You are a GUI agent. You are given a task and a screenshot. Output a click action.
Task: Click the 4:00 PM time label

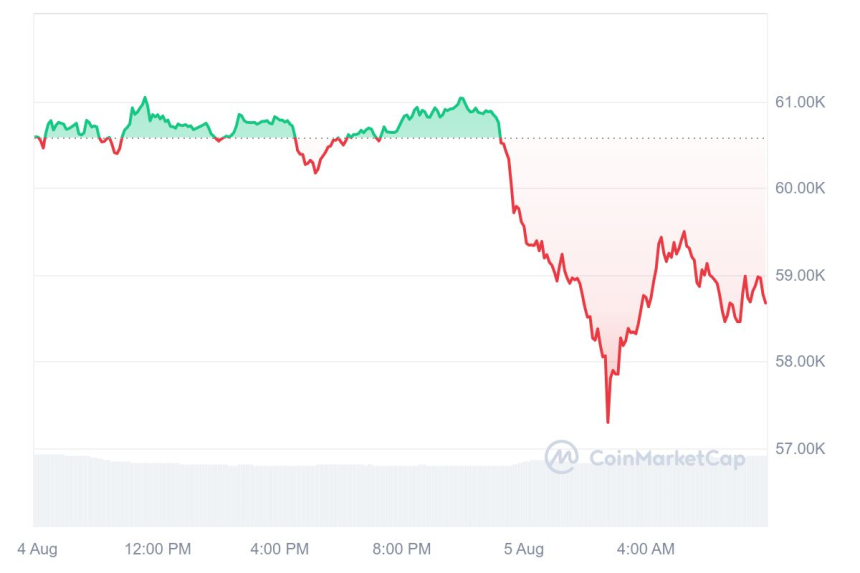tap(279, 548)
